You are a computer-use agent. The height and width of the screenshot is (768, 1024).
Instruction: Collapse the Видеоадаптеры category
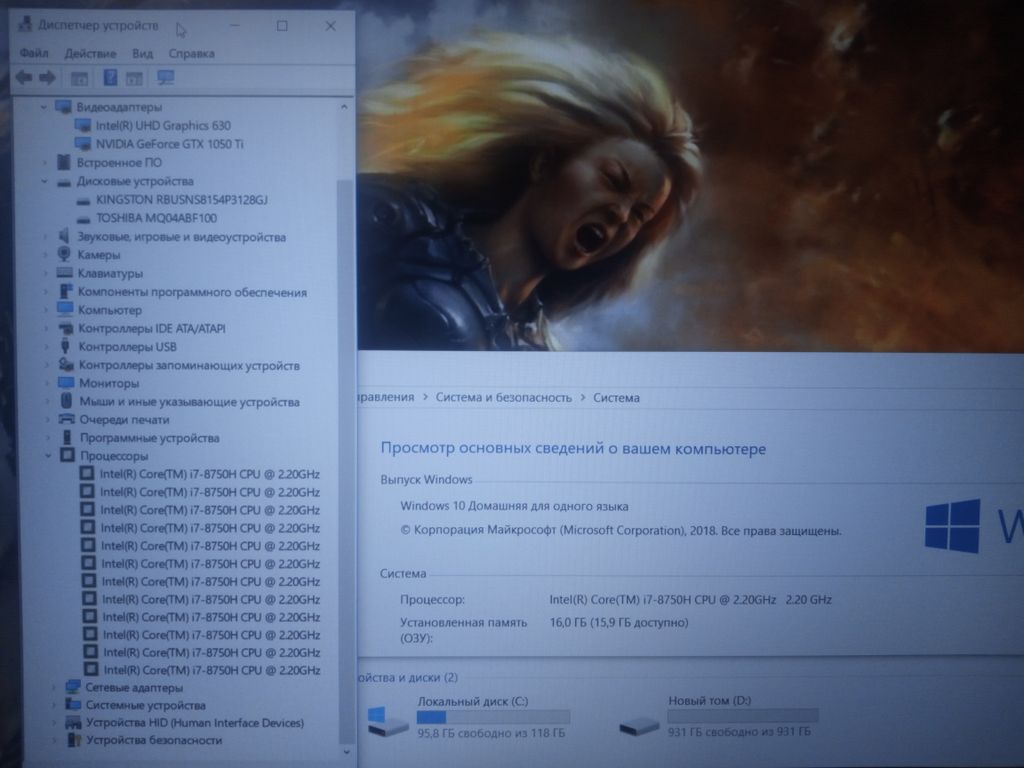[x=44, y=107]
